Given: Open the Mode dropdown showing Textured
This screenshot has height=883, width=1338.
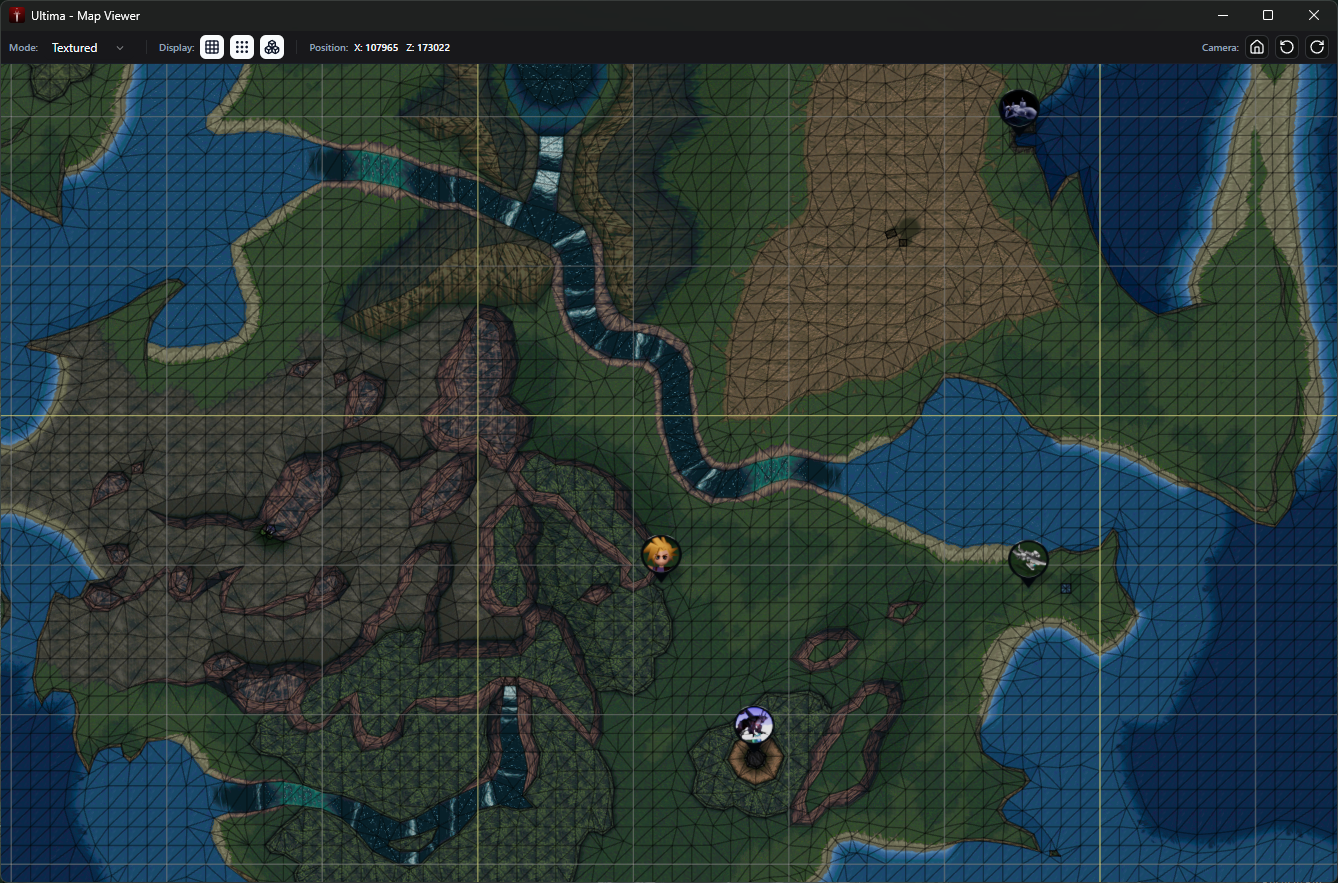Looking at the screenshot, I should point(88,47).
